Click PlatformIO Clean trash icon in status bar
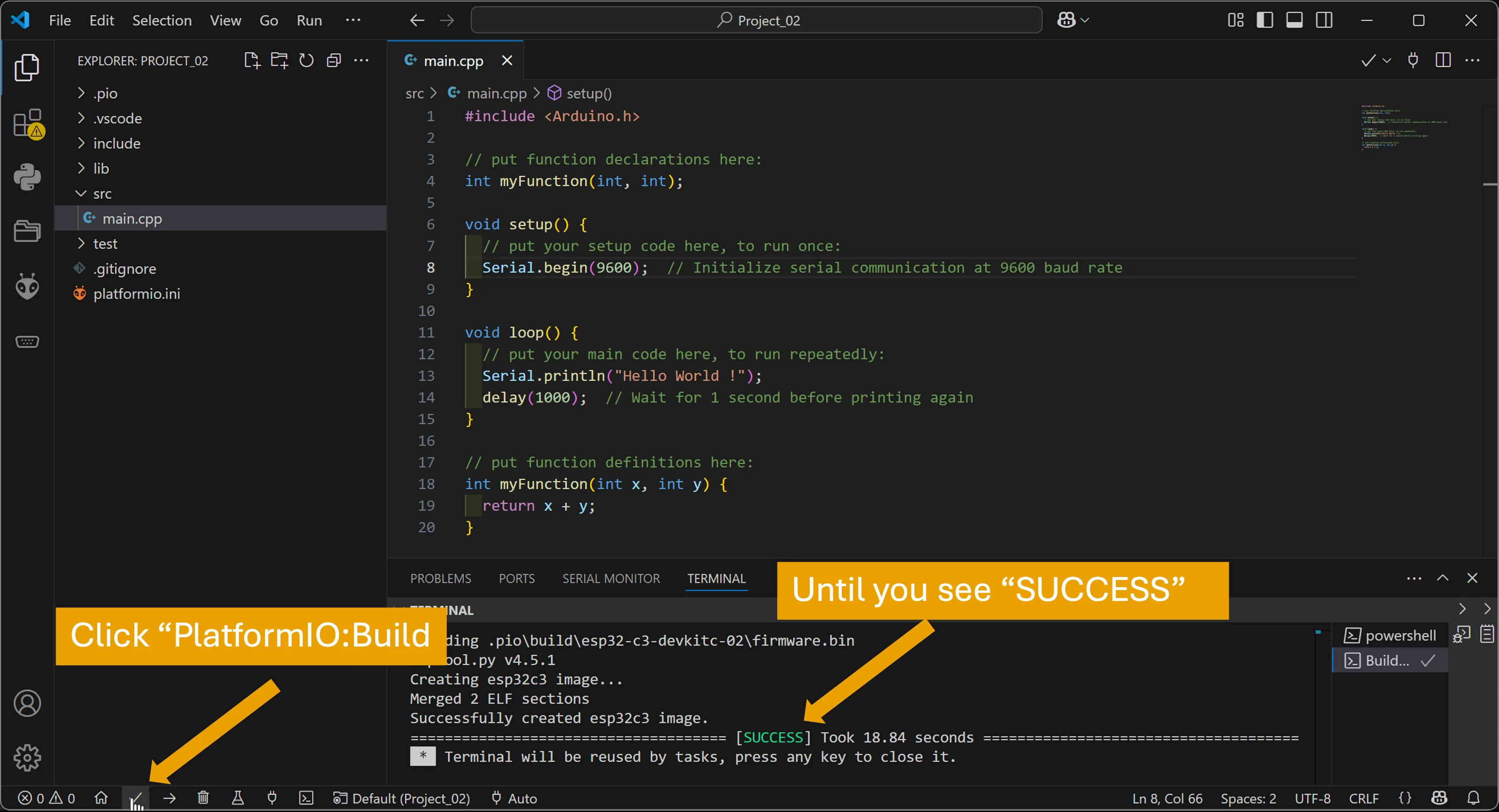Image resolution: width=1499 pixels, height=812 pixels. (x=203, y=798)
